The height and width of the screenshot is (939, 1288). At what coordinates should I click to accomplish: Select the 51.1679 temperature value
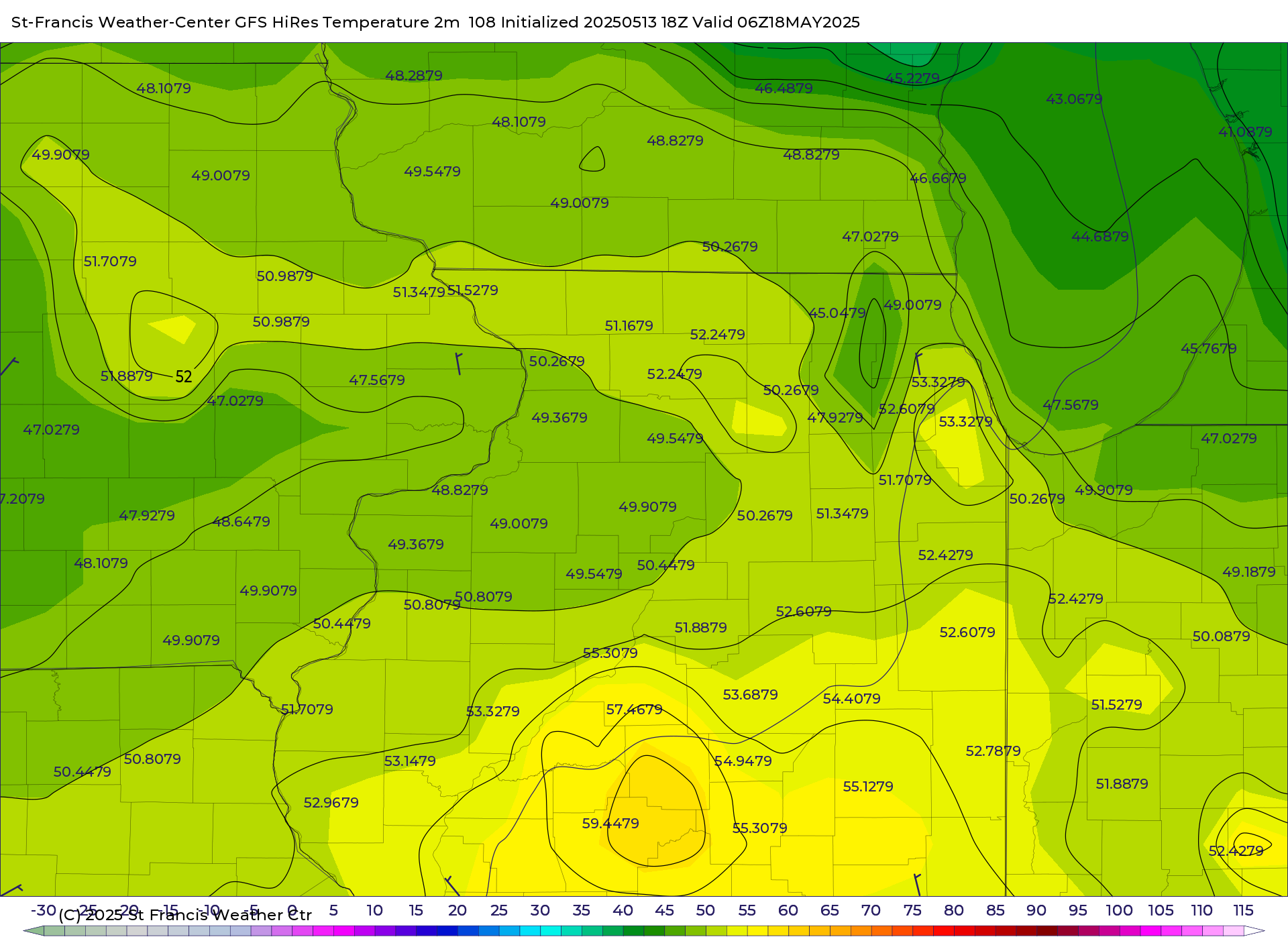click(629, 325)
